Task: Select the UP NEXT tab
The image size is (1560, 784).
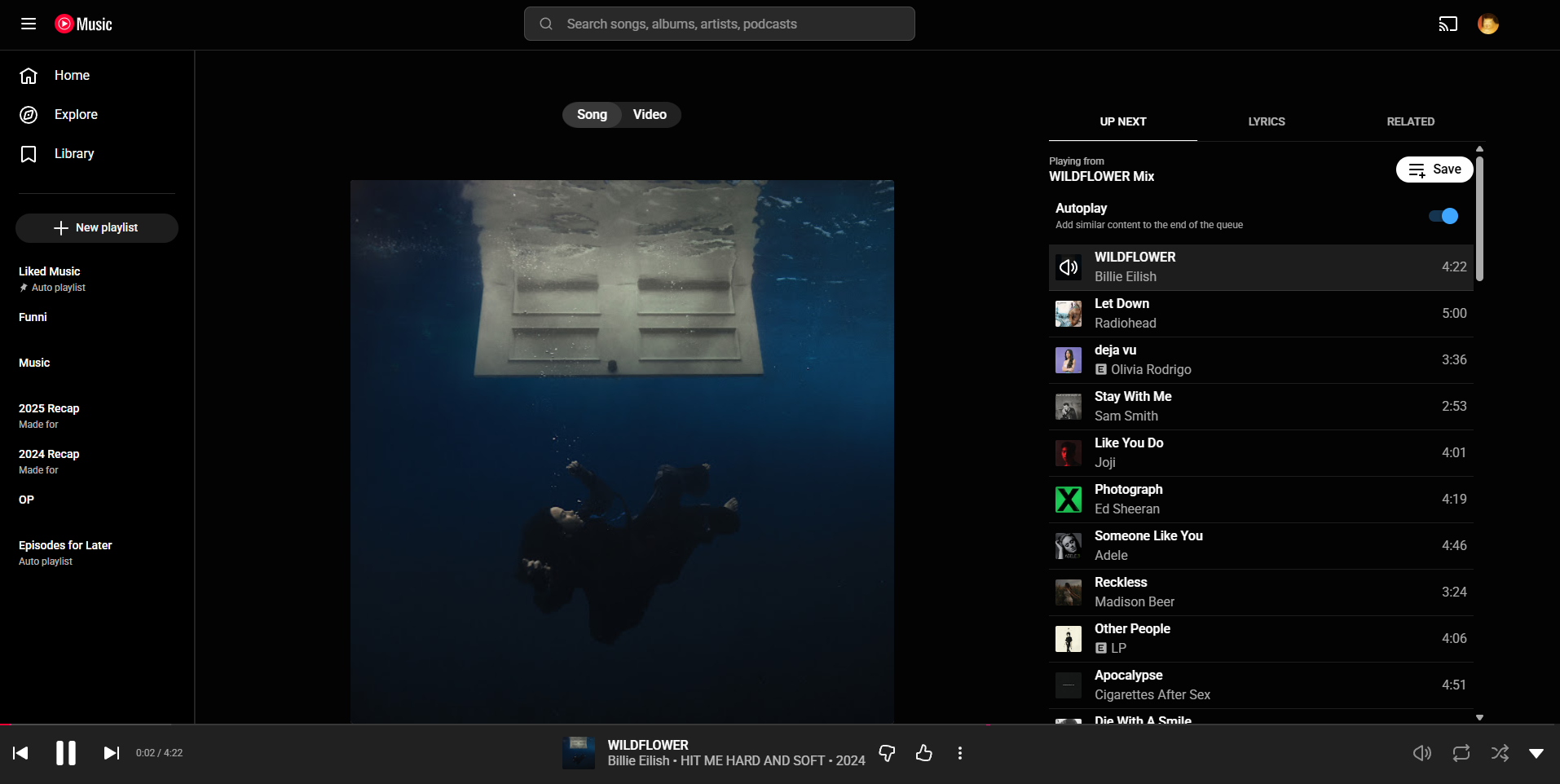Action: [1123, 121]
